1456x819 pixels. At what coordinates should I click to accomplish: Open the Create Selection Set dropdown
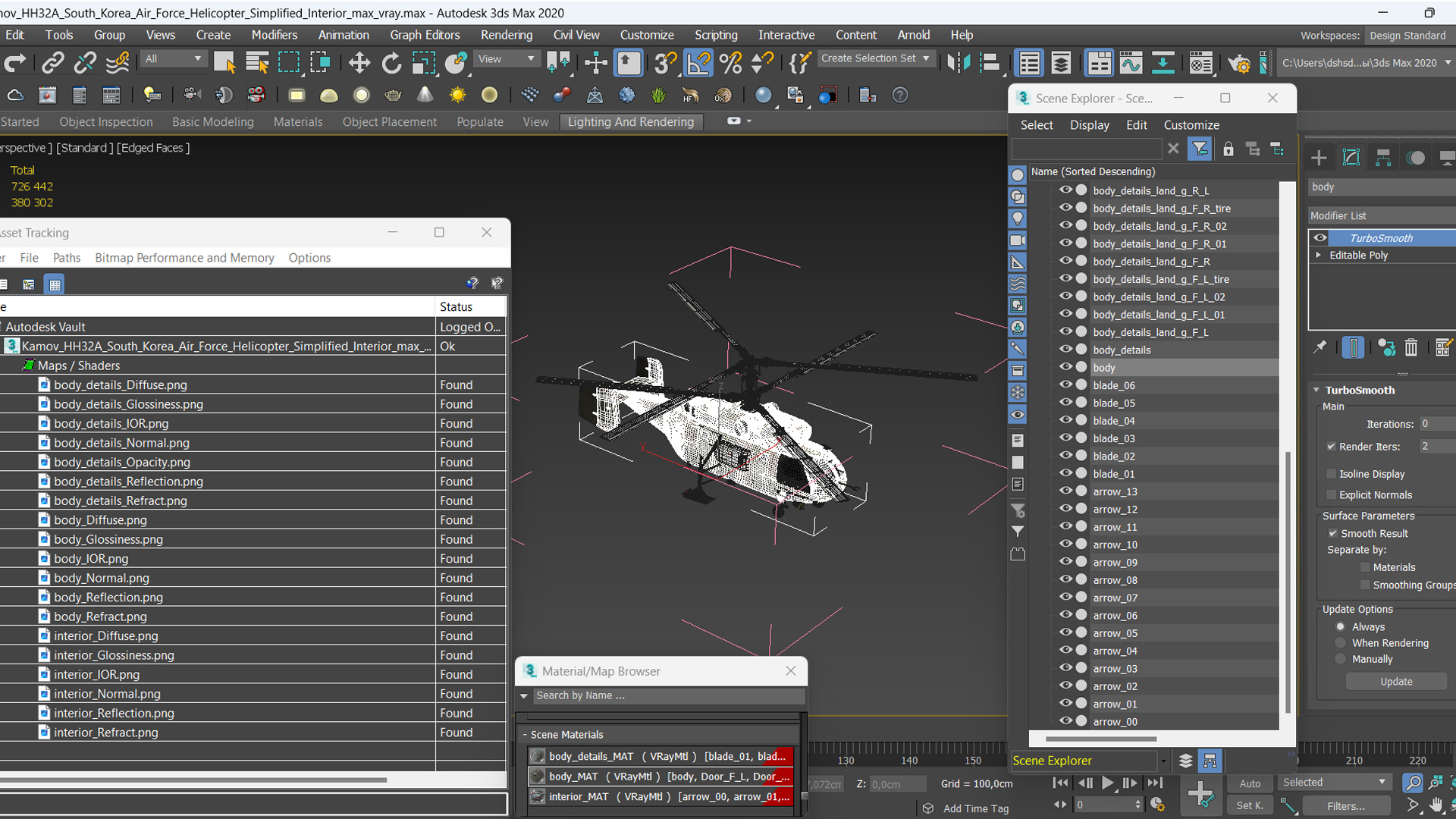click(876, 58)
